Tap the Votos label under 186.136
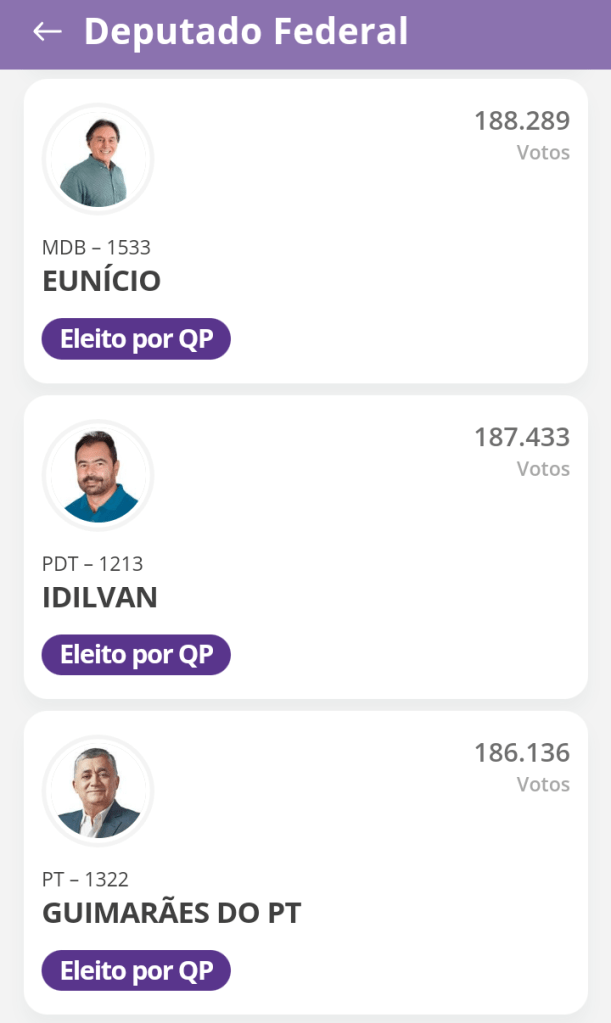The width and height of the screenshot is (611, 1023). point(543,785)
